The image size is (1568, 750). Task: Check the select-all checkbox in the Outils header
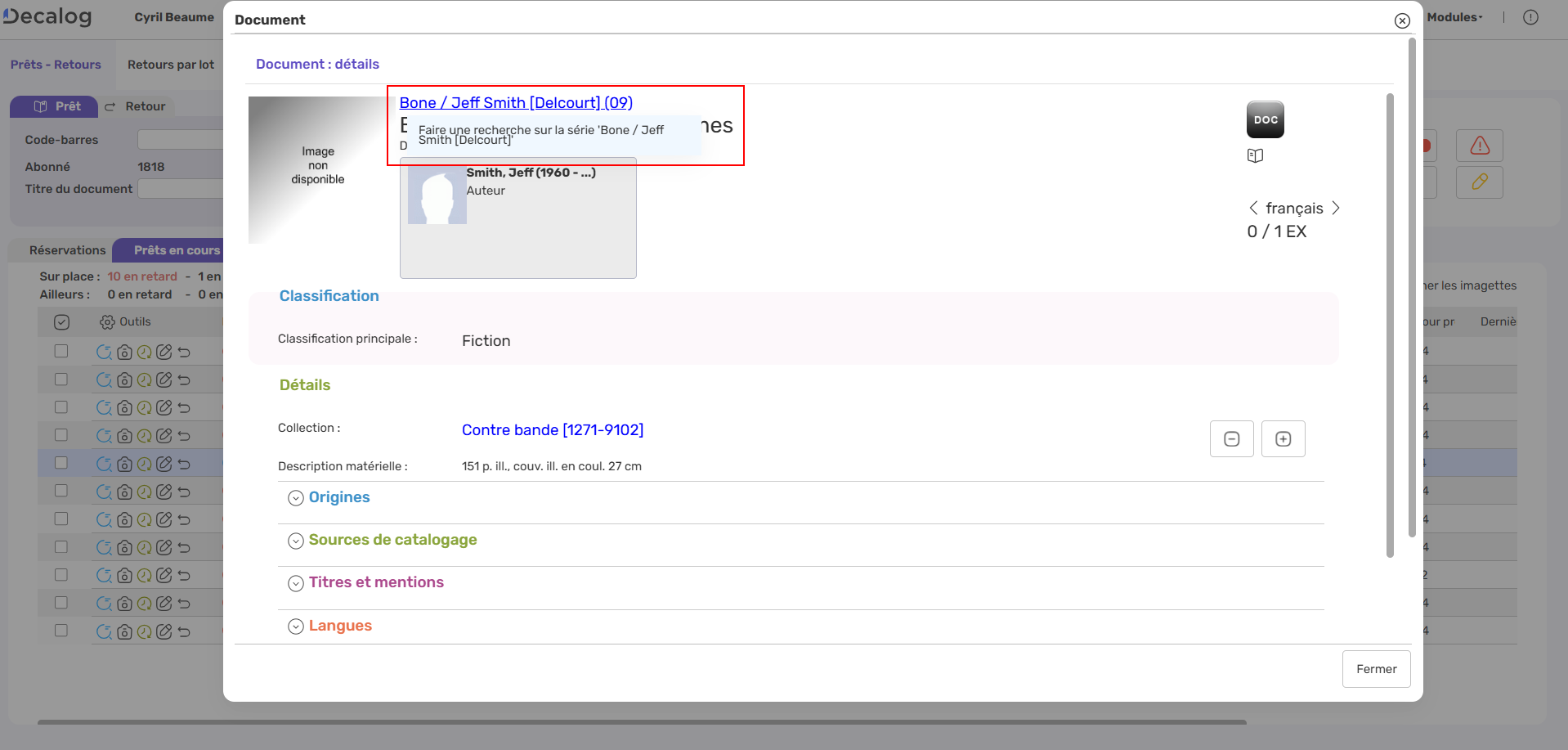[x=61, y=321]
